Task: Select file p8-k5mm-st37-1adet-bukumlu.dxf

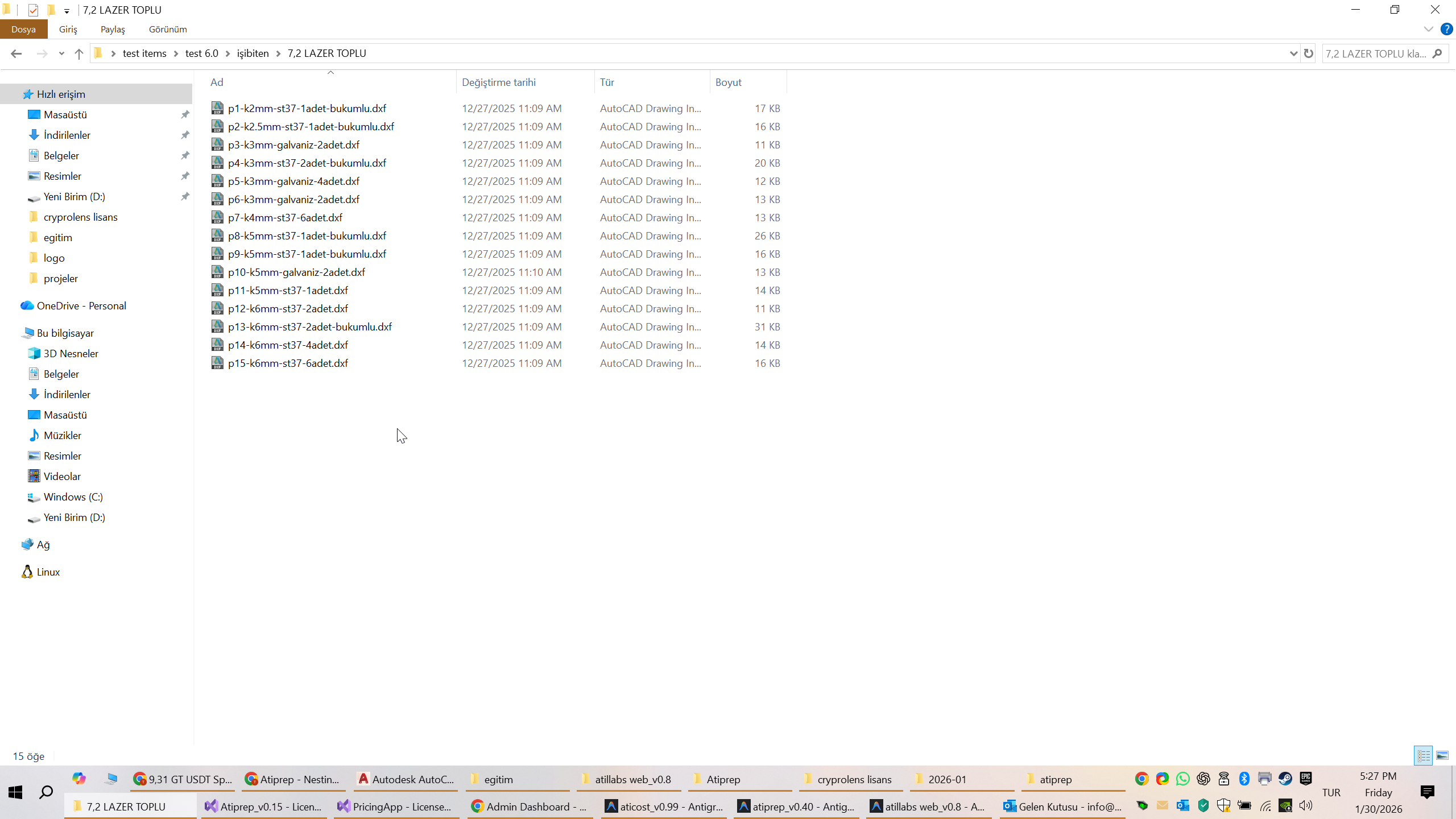Action: pyautogui.click(x=307, y=235)
